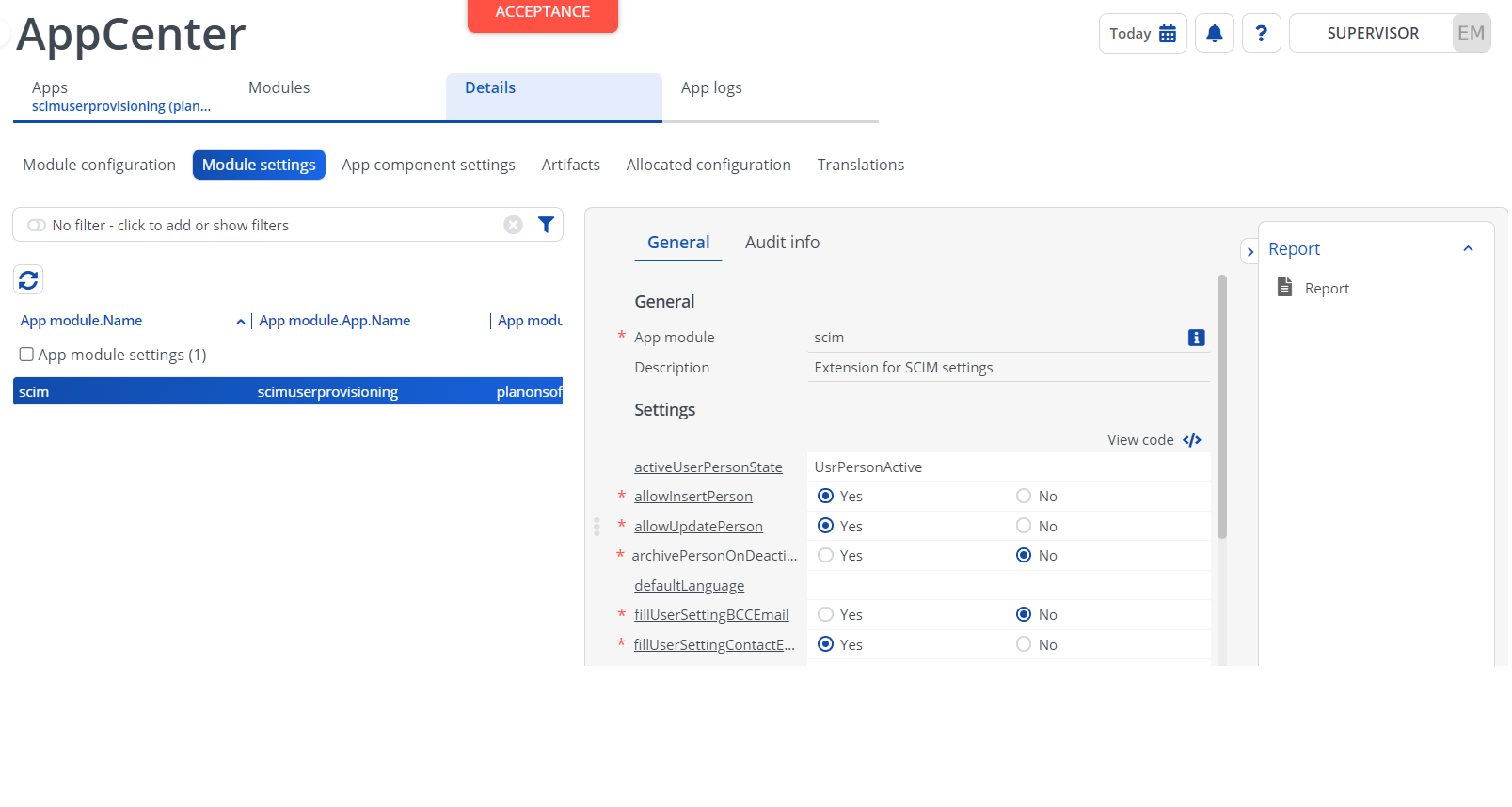Open the Report document icon
Image resolution: width=1512 pixels, height=807 pixels.
[1284, 287]
